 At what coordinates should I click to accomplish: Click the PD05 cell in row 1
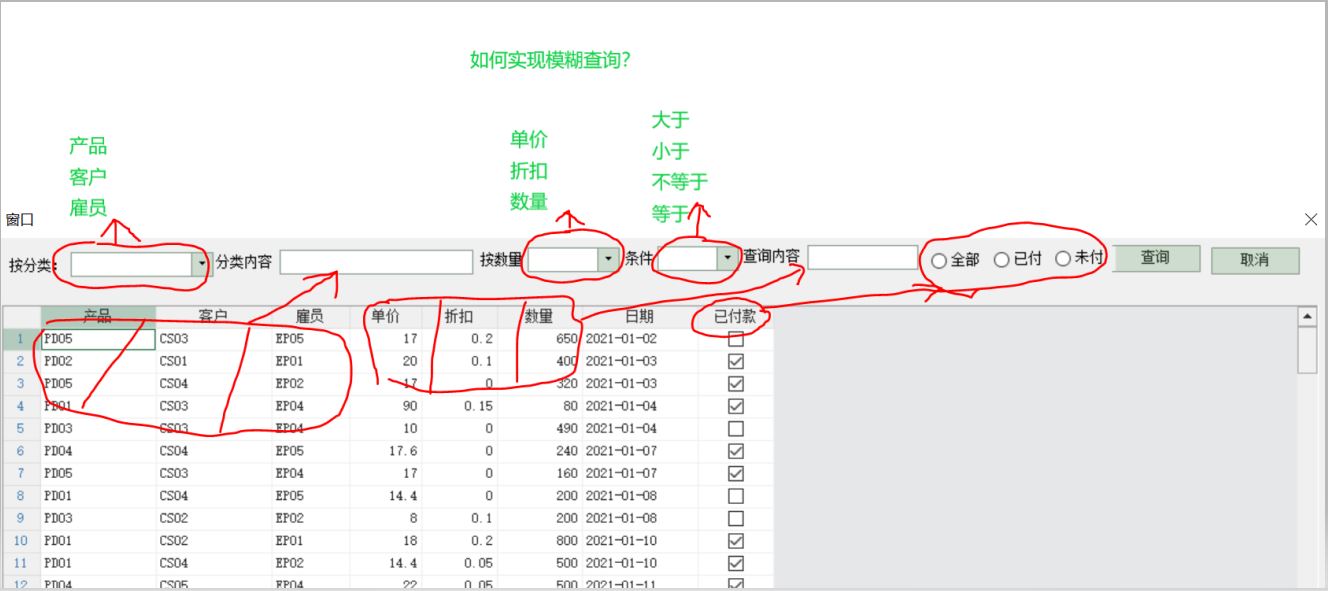click(98, 339)
